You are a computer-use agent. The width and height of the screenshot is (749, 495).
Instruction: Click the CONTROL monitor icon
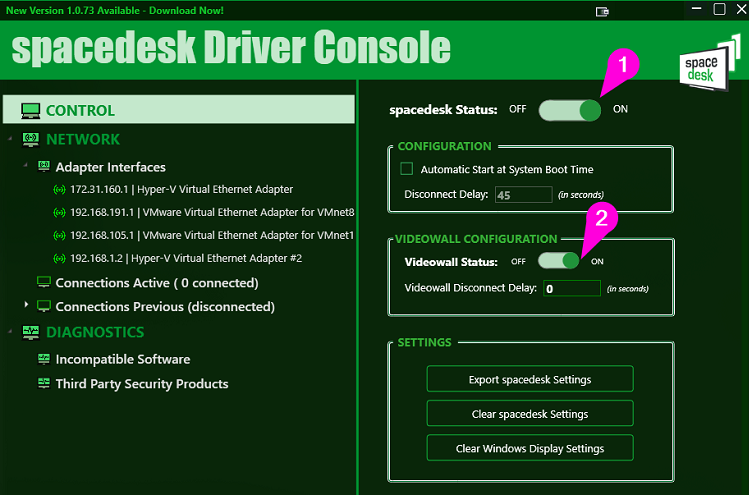tap(31, 110)
